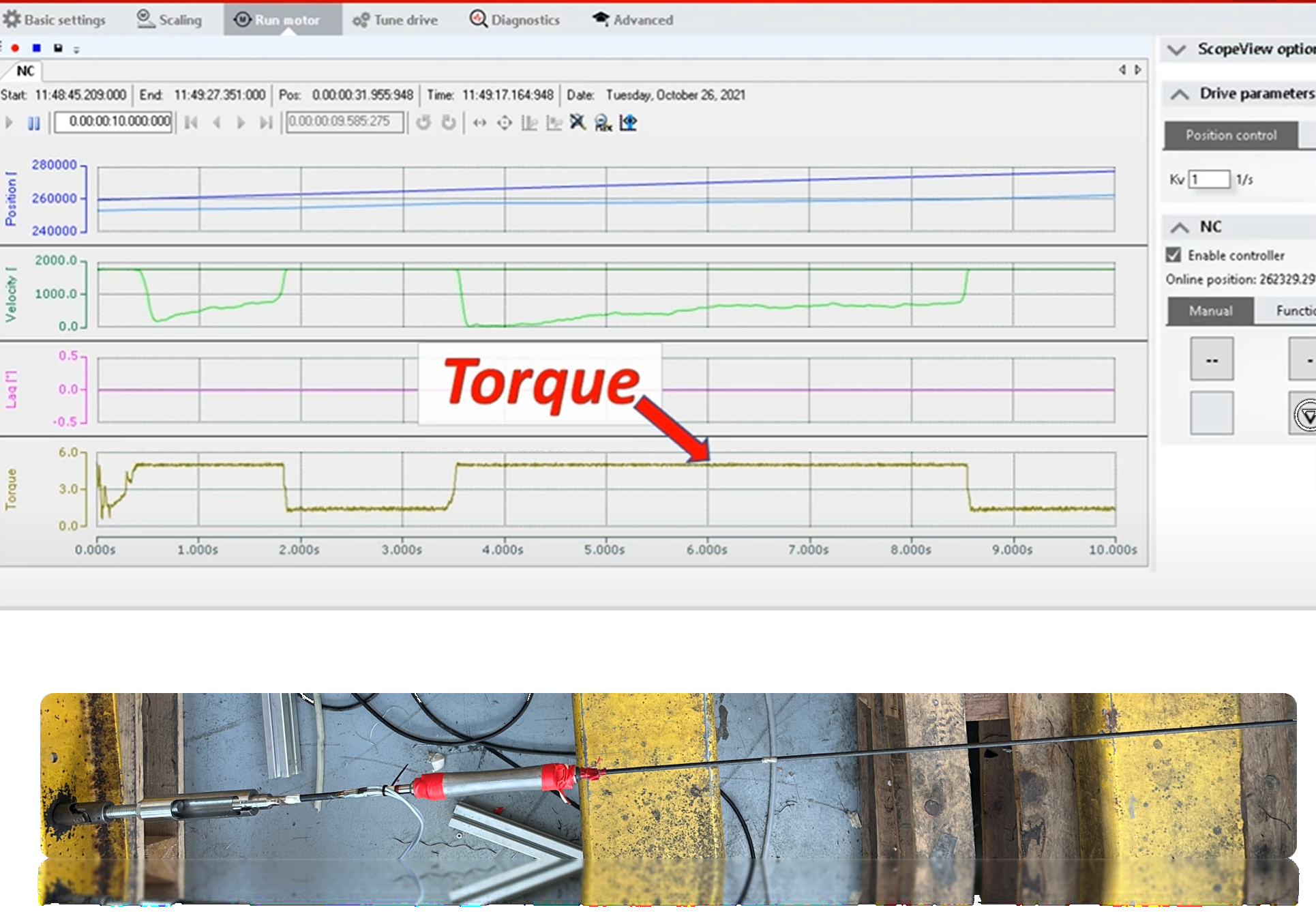Click the Position axis label
This screenshot has width=1316, height=912.
[11, 198]
